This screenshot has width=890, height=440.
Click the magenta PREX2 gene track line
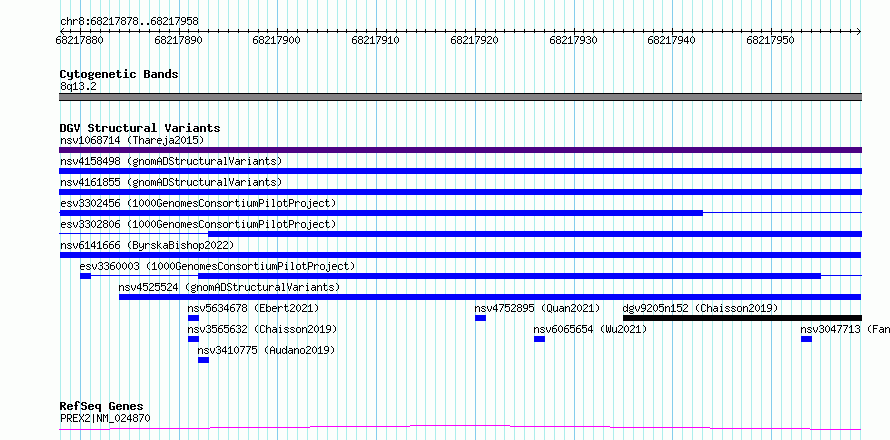pyautogui.click(x=460, y=428)
